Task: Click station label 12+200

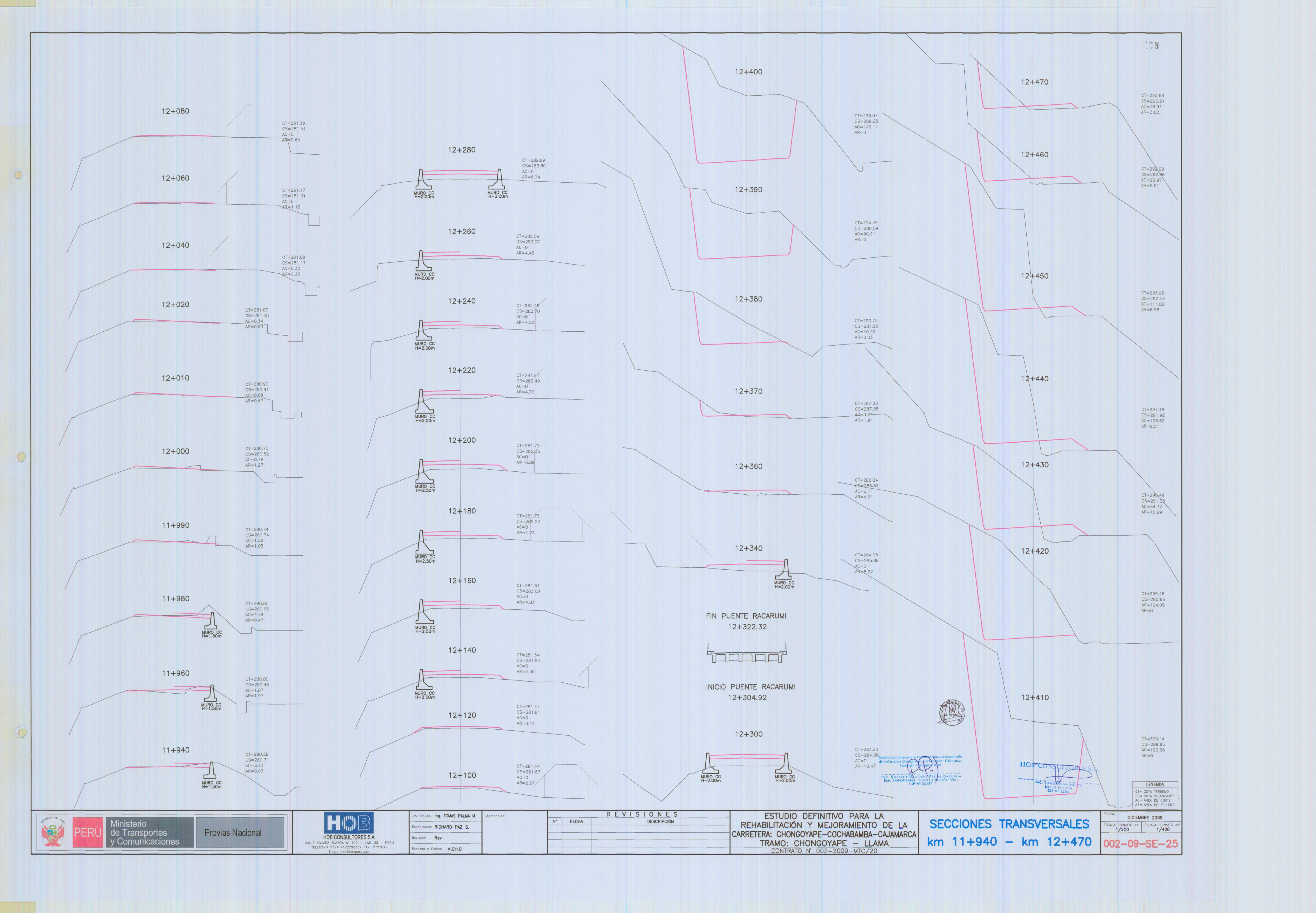Action: 462,441
